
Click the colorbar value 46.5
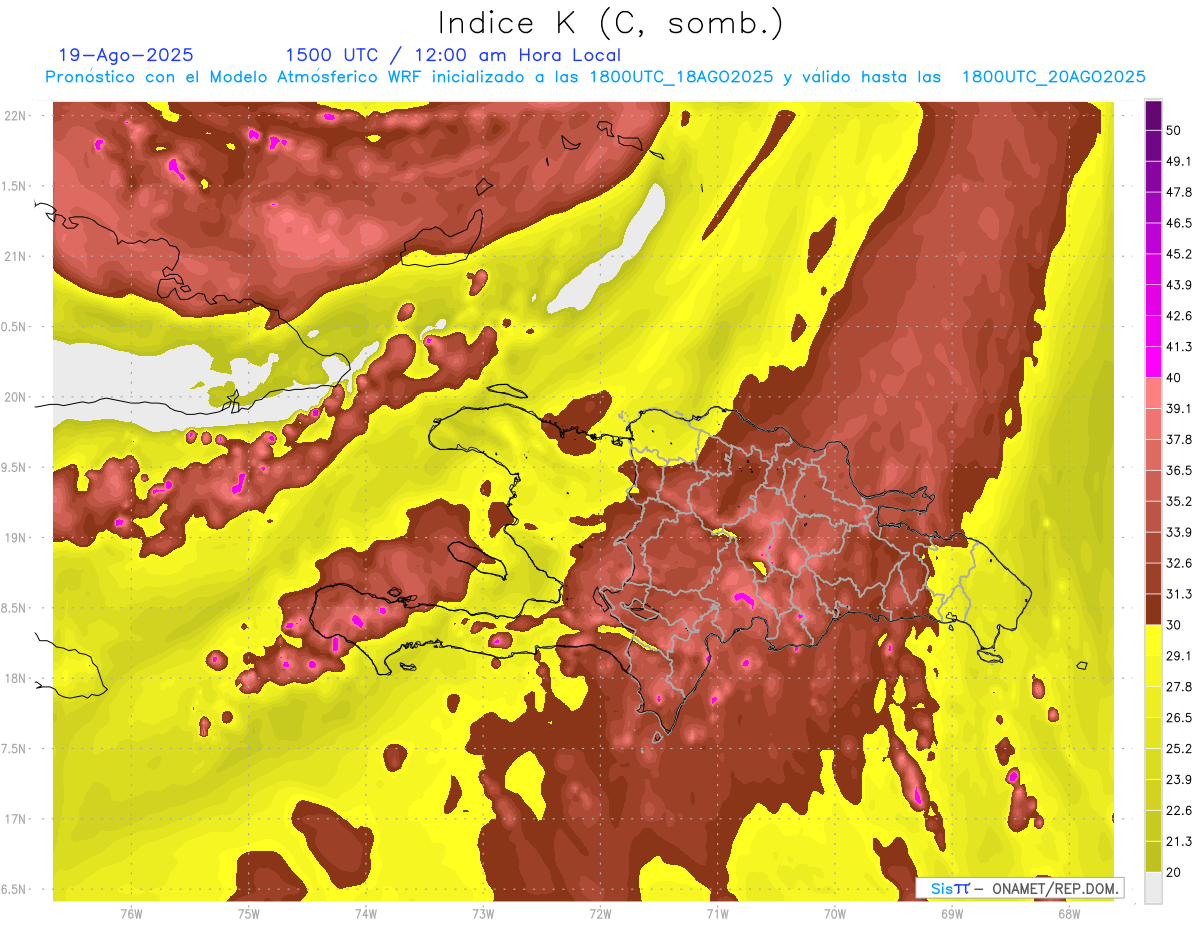pyautogui.click(x=1179, y=223)
